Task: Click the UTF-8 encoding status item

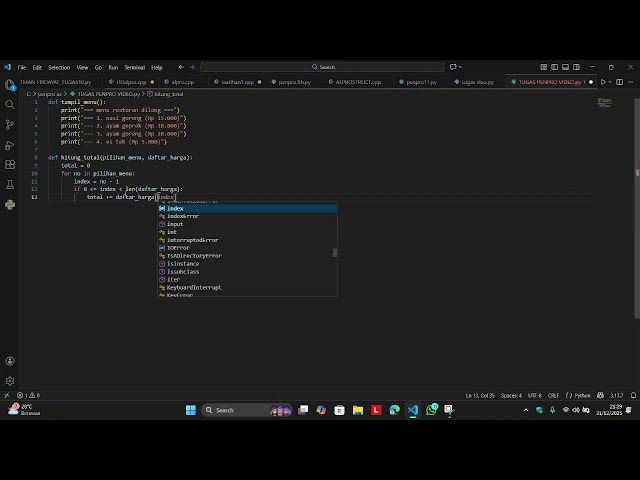Action: [535, 395]
